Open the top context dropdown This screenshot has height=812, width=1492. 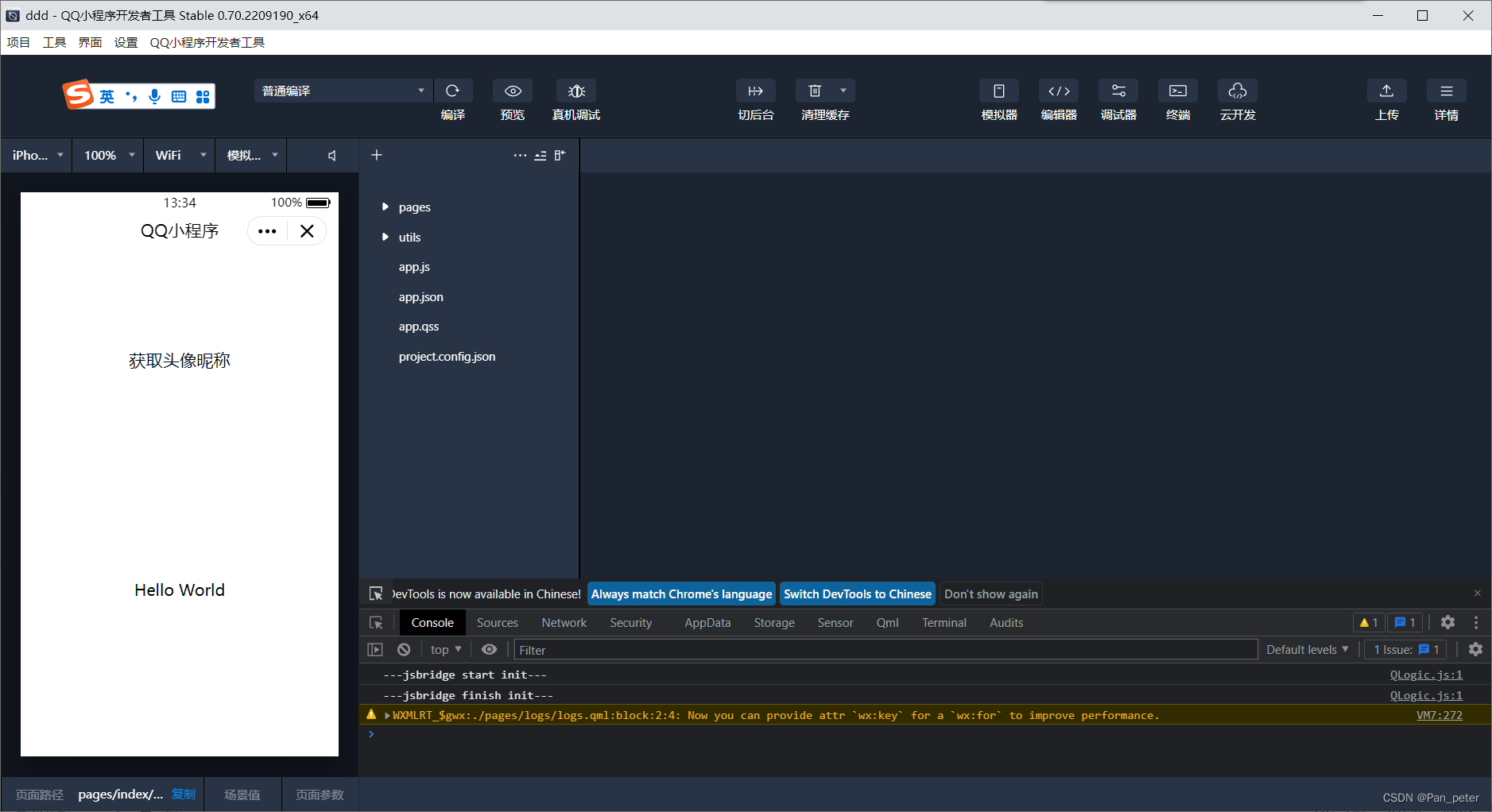(446, 650)
